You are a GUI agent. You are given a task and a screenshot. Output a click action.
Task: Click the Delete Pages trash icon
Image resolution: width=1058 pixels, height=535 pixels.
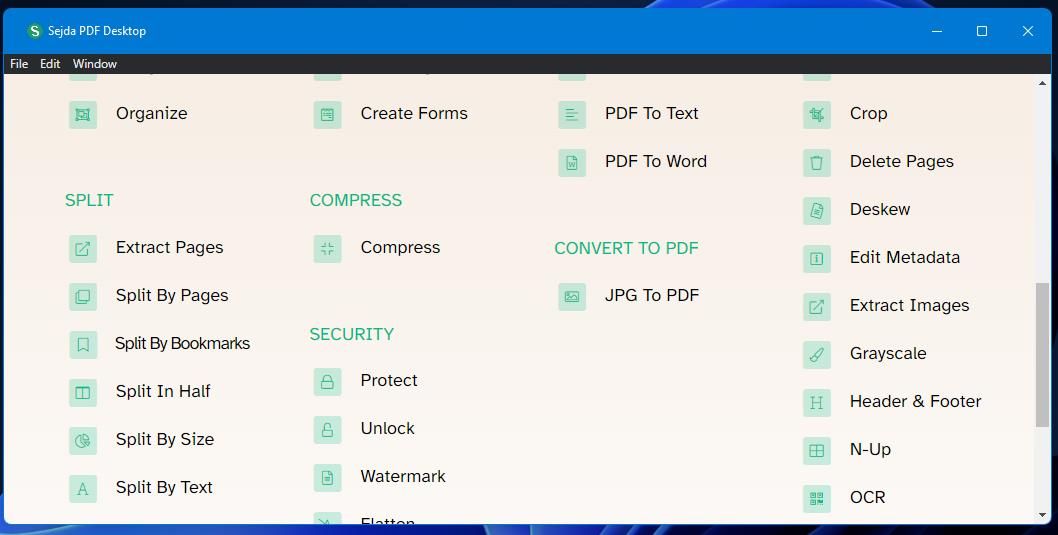(816, 163)
